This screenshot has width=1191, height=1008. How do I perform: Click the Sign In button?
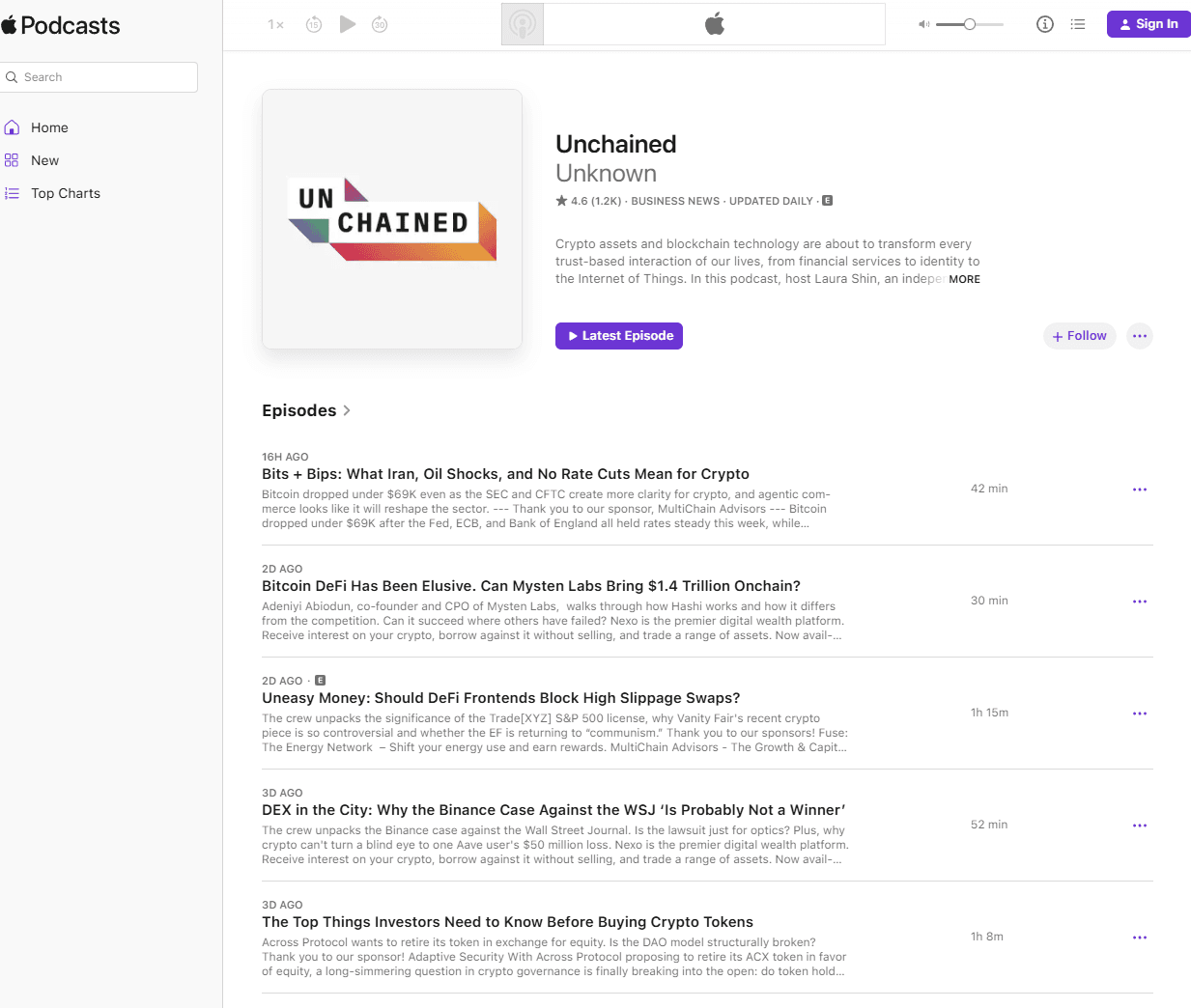(x=1148, y=24)
